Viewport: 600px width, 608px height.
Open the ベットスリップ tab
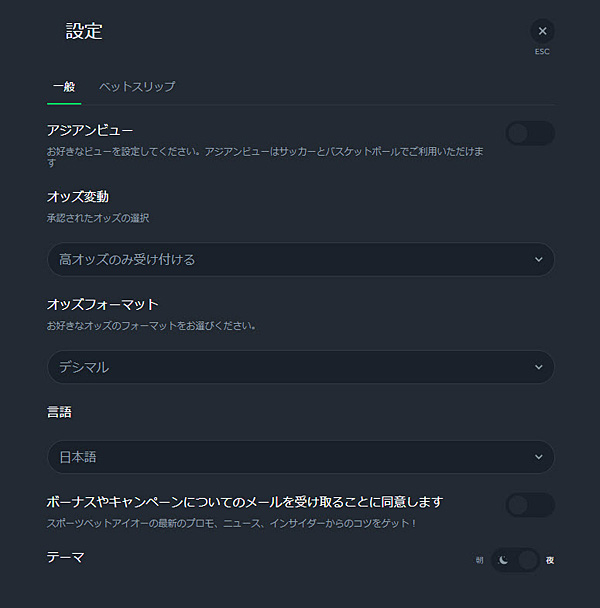click(137, 87)
